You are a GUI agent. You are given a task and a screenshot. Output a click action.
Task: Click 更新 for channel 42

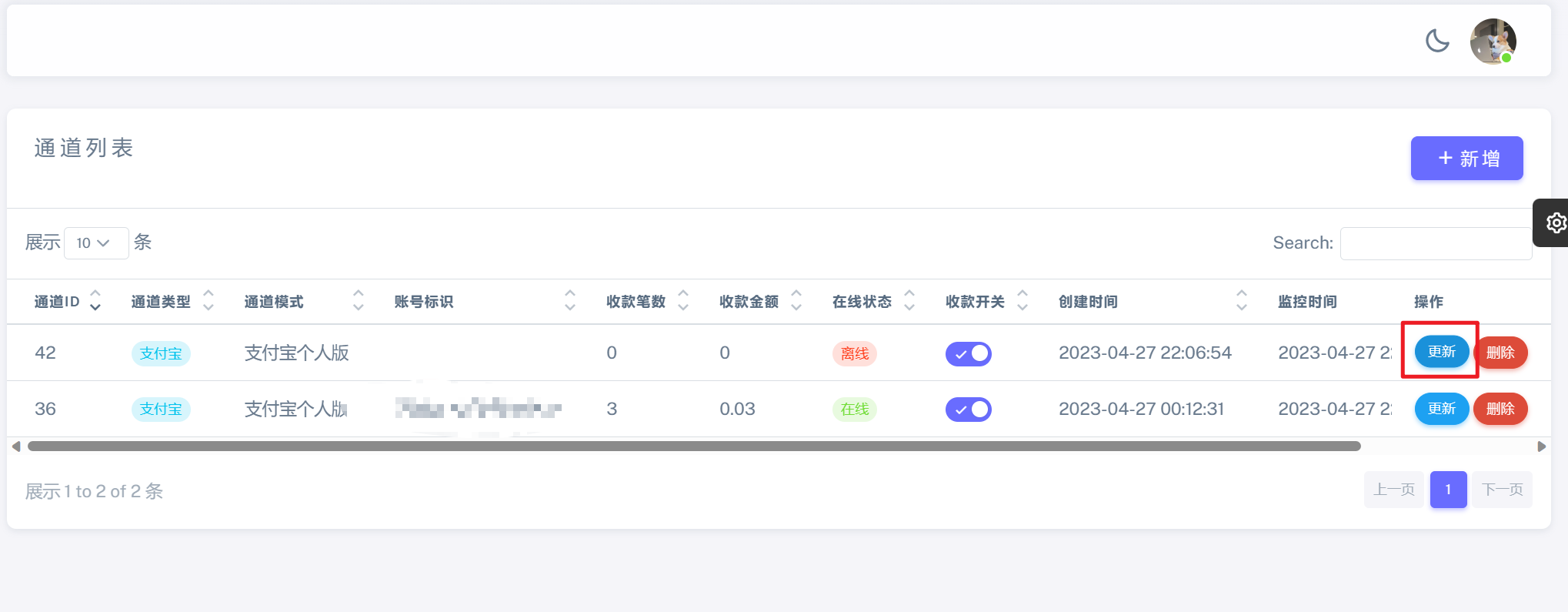pos(1441,353)
